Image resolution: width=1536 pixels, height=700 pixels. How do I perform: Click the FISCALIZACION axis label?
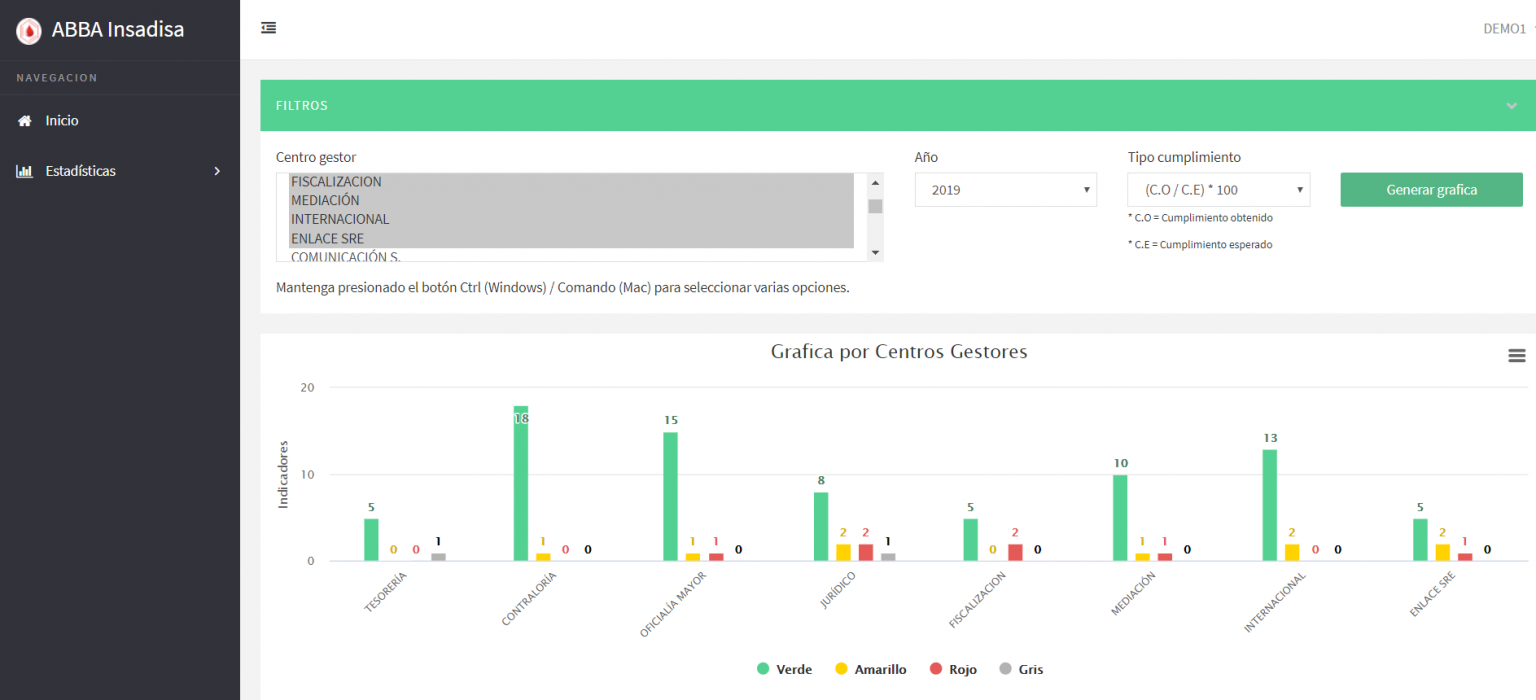pos(976,600)
